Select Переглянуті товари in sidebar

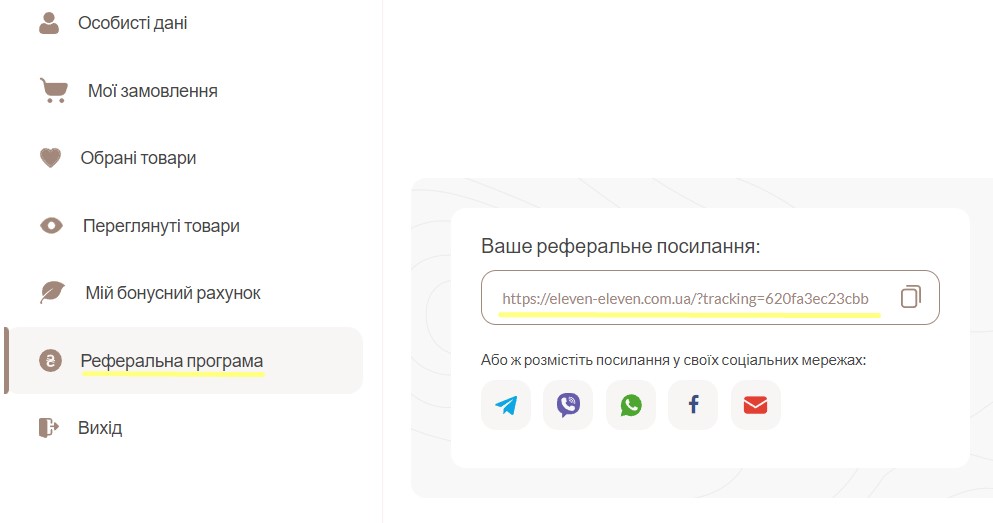[x=161, y=226]
